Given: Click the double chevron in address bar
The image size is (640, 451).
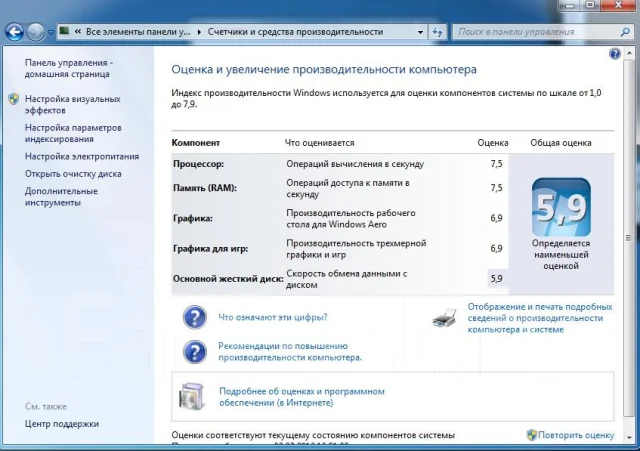Looking at the screenshot, I should click(x=78, y=32).
